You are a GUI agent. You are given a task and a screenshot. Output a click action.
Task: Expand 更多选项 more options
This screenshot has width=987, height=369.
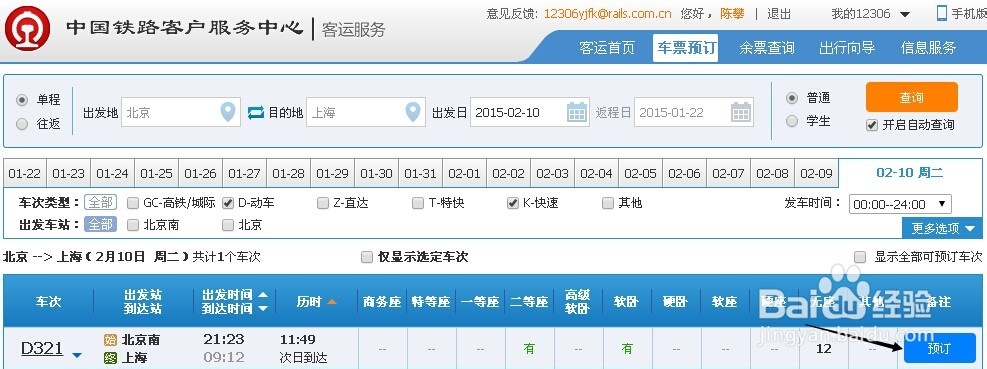pos(942,229)
